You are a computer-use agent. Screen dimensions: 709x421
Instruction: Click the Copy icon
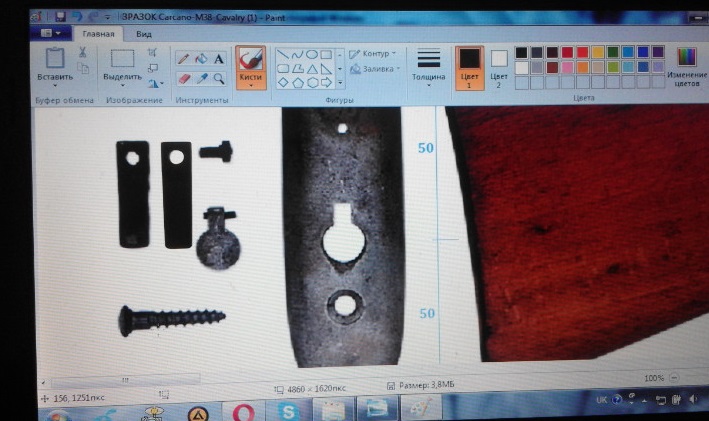tap(83, 68)
